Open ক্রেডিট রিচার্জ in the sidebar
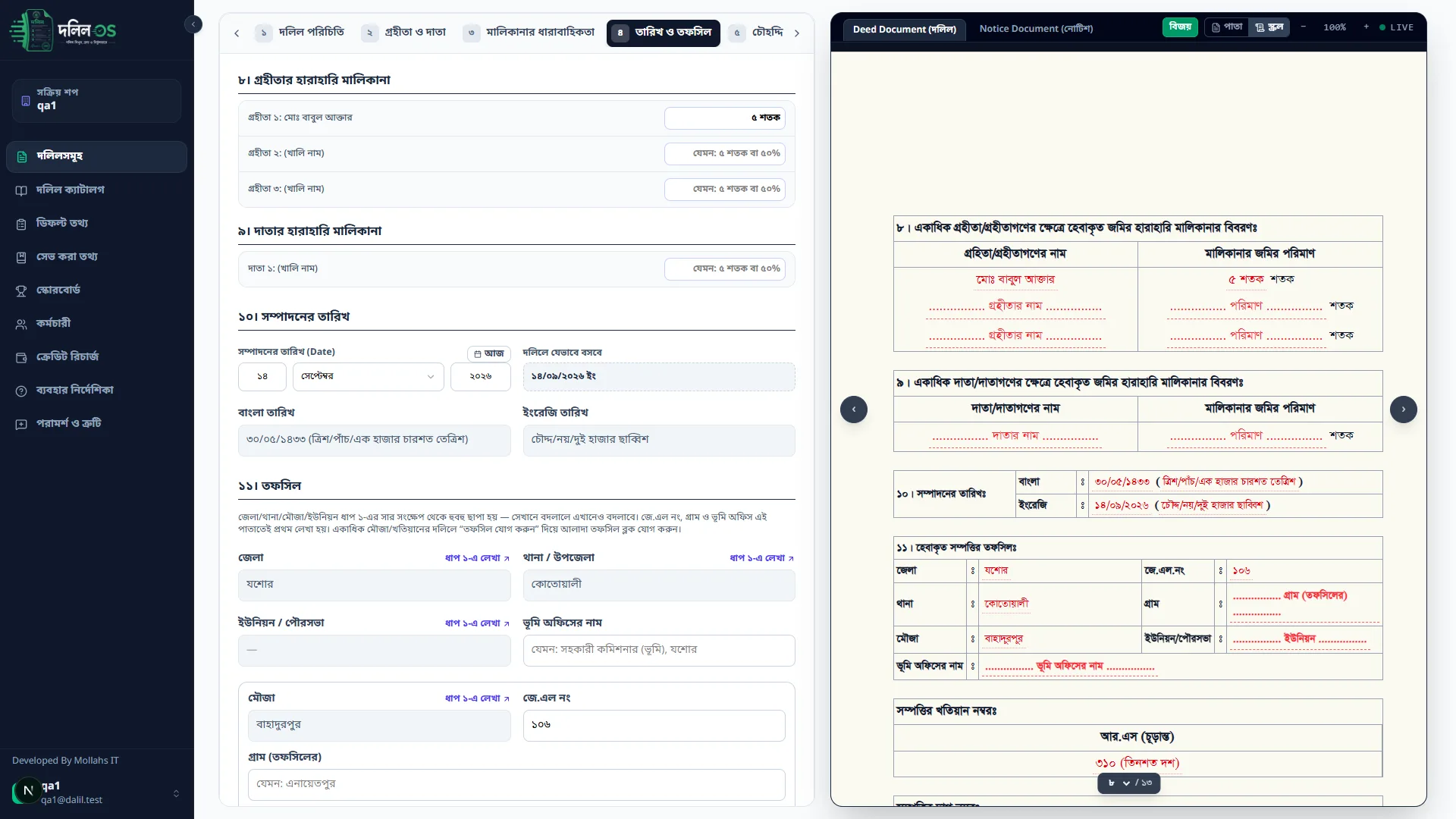Image resolution: width=1456 pixels, height=819 pixels. [96, 356]
